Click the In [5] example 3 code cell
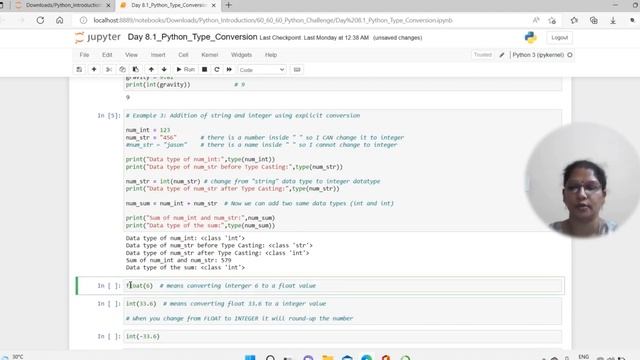Screen dimensions: 640x360 [343, 170]
